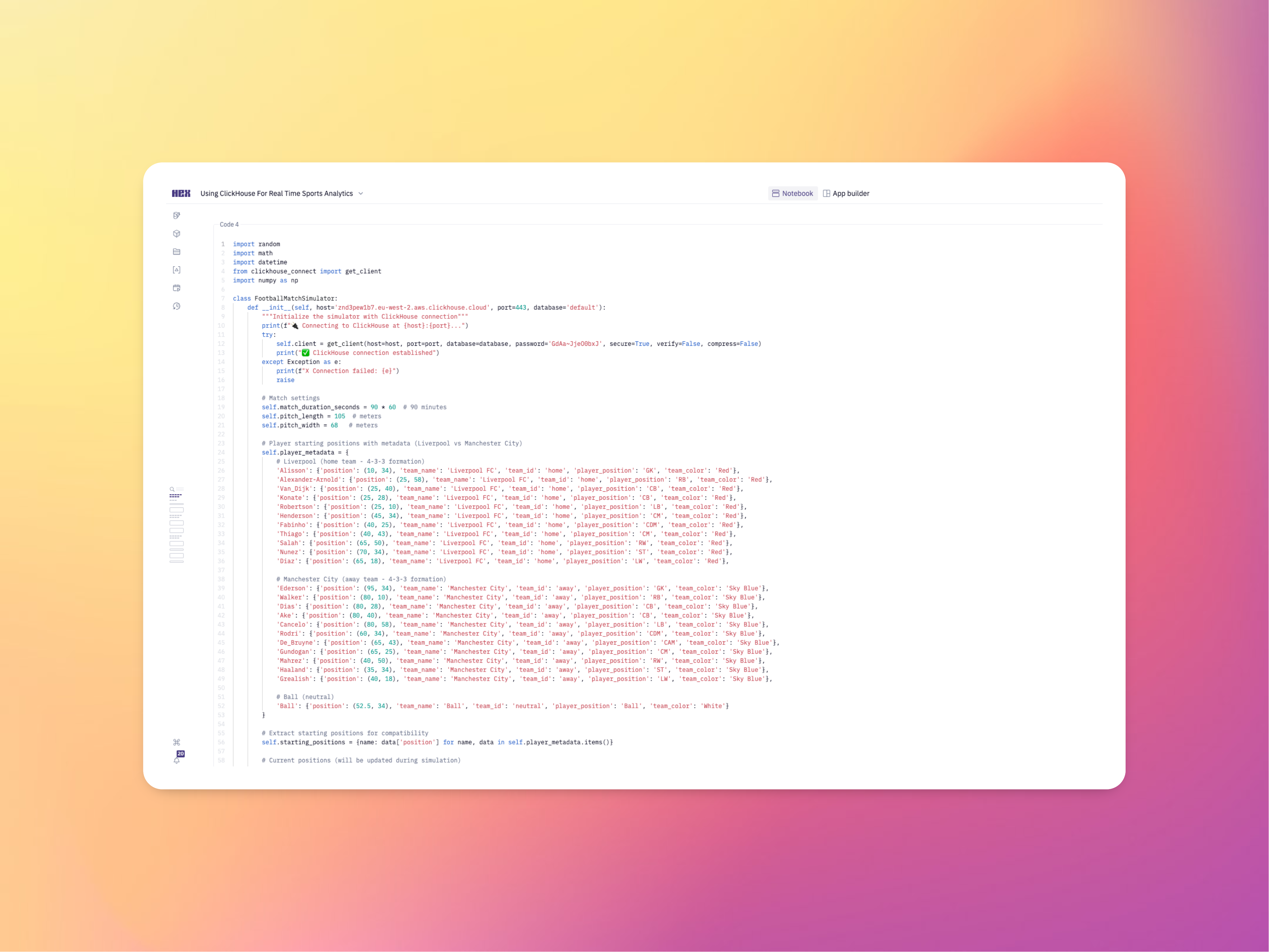Click the 'De_Bruyne' player entry
This screenshot has height=952, width=1269.
(528, 643)
